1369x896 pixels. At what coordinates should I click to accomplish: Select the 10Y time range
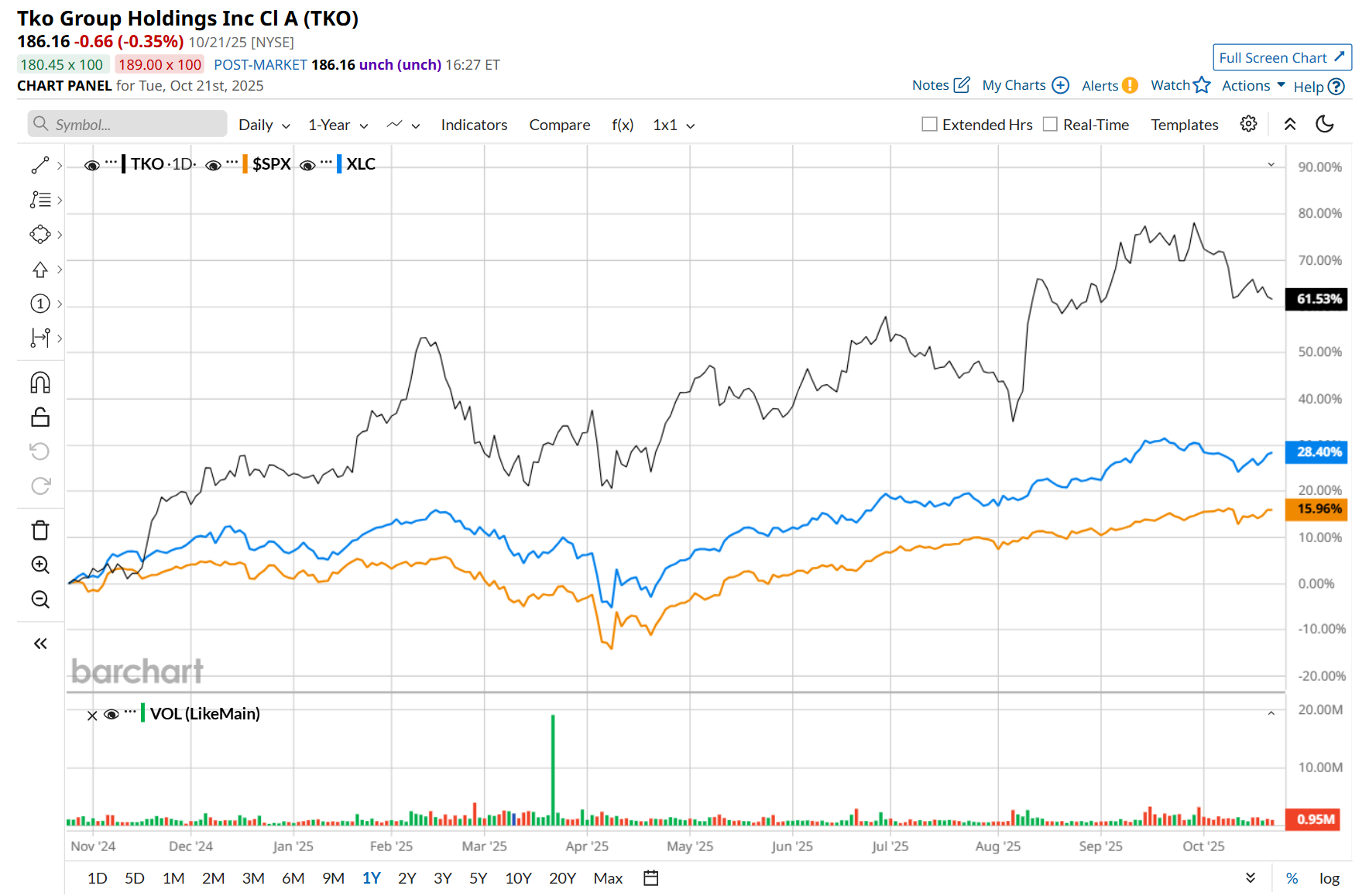pyautogui.click(x=519, y=878)
